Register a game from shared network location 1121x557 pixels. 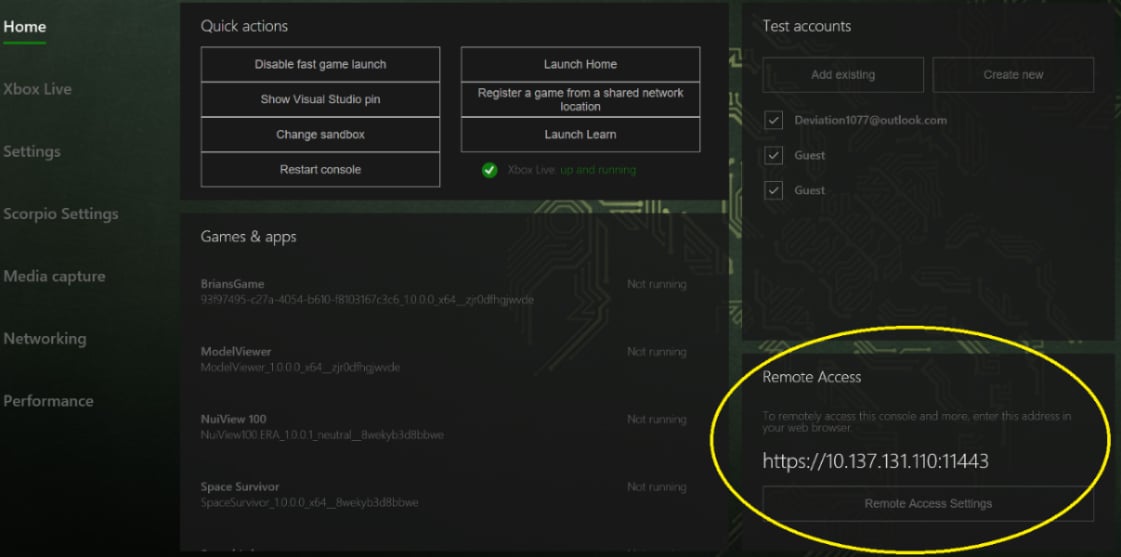(x=581, y=99)
